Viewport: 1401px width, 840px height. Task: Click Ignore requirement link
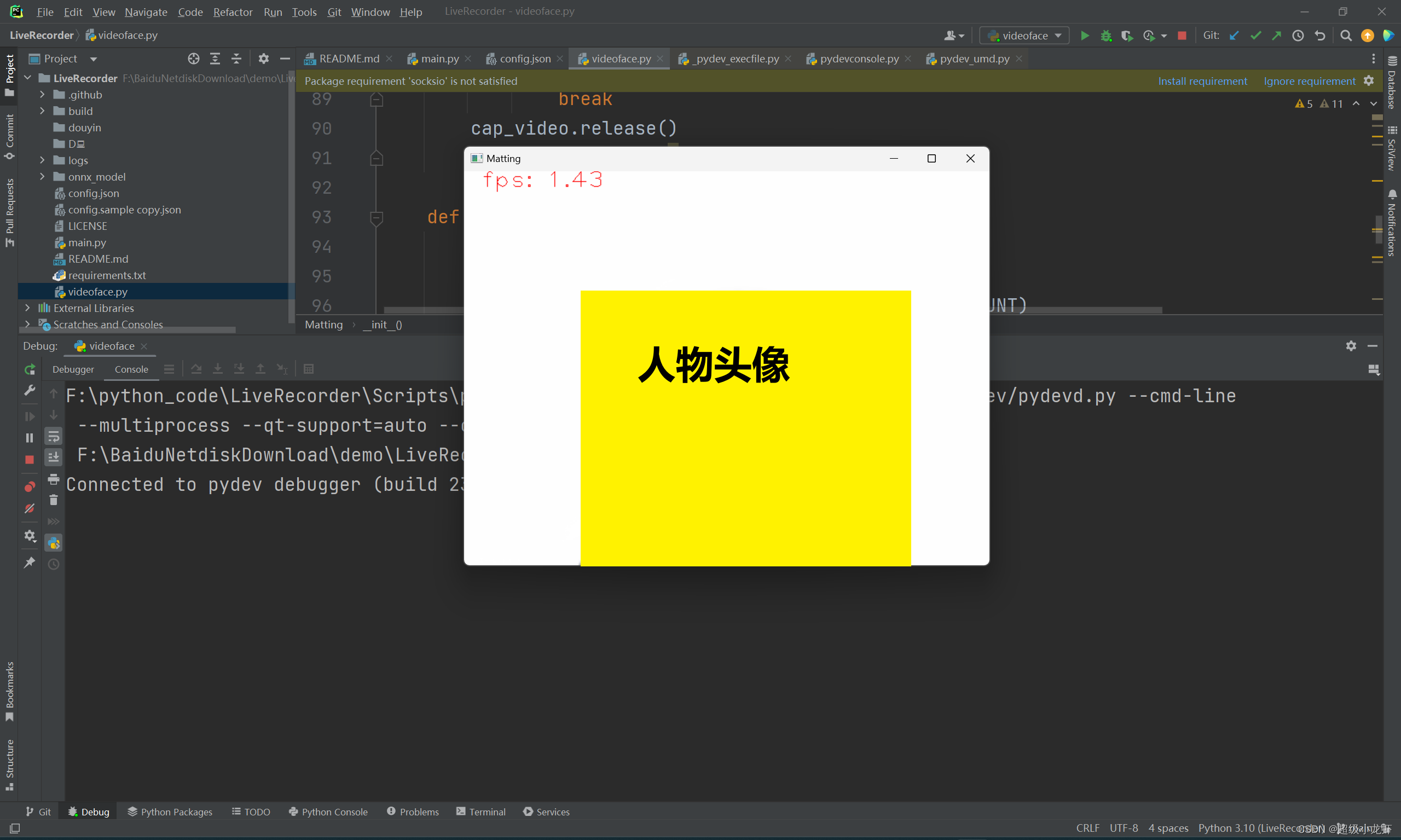(x=1310, y=81)
